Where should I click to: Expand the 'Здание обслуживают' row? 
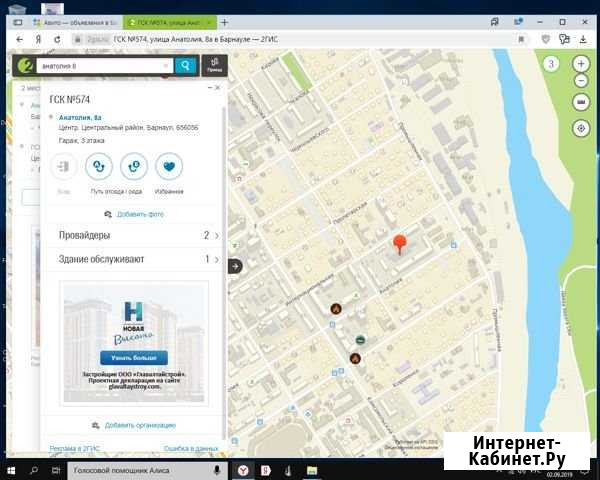tap(134, 259)
